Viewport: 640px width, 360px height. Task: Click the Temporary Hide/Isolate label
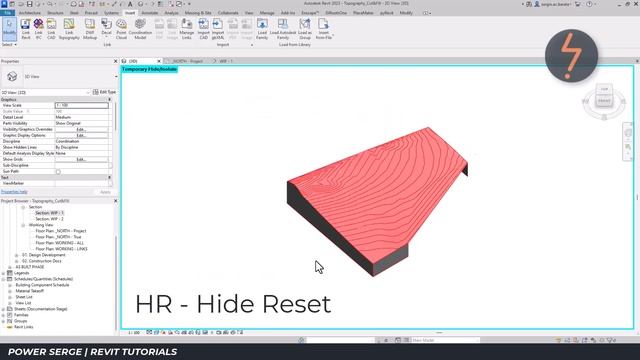pos(149,69)
